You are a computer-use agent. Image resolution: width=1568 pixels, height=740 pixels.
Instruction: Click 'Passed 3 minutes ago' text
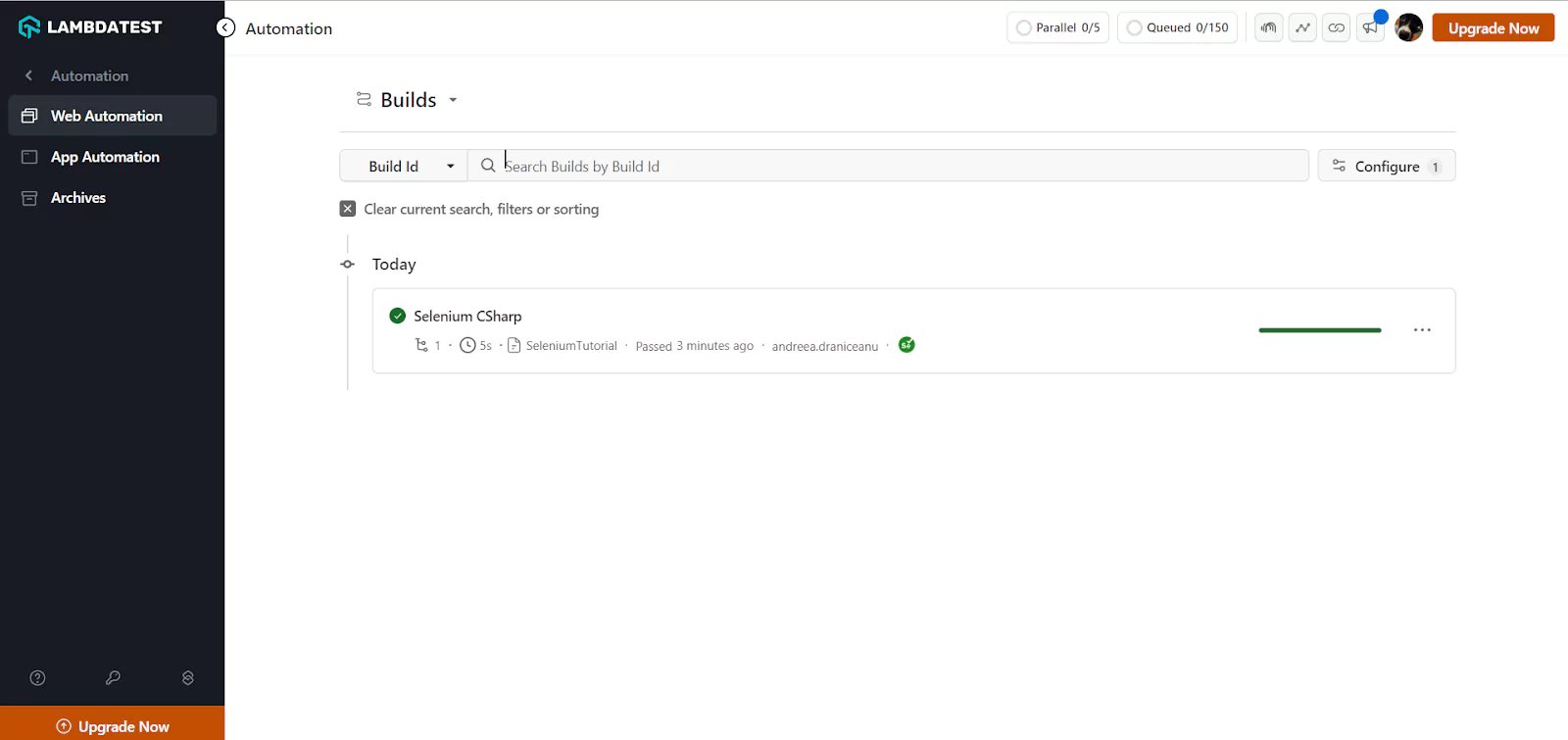tap(694, 346)
